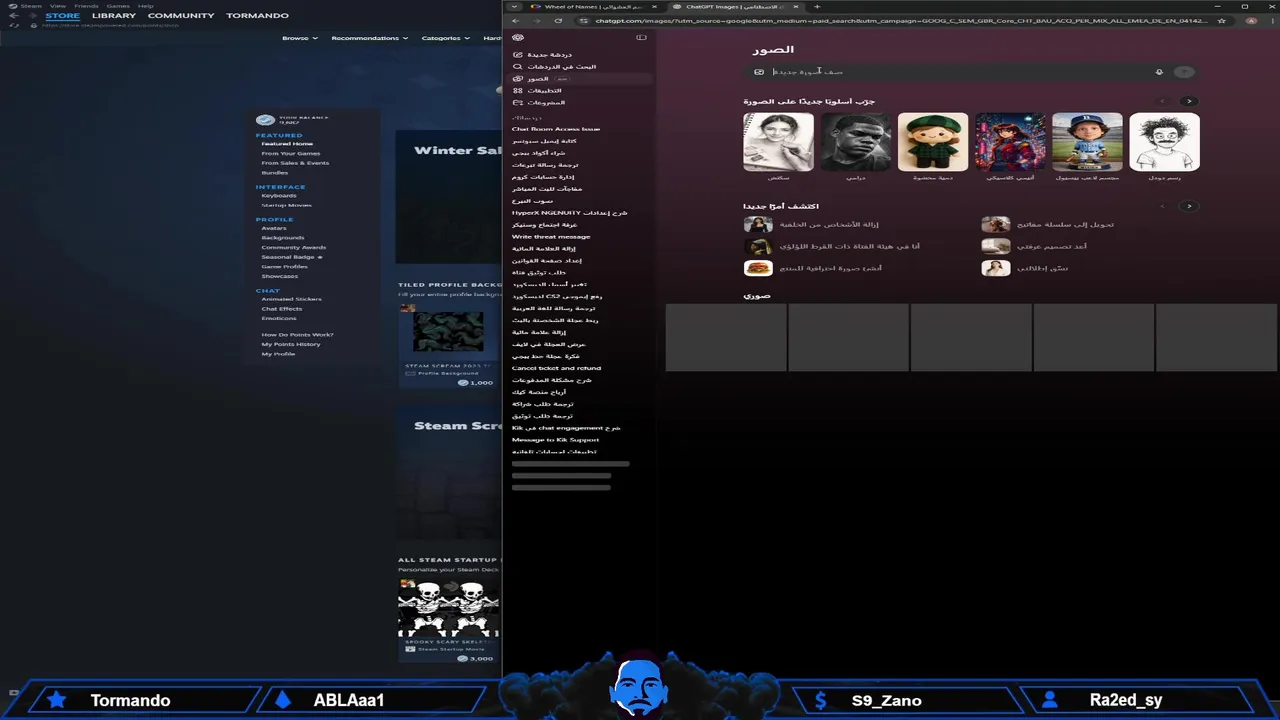The height and width of the screenshot is (720, 1280).
Task: Open Steam COMMUNITY section
Action: 181,16
